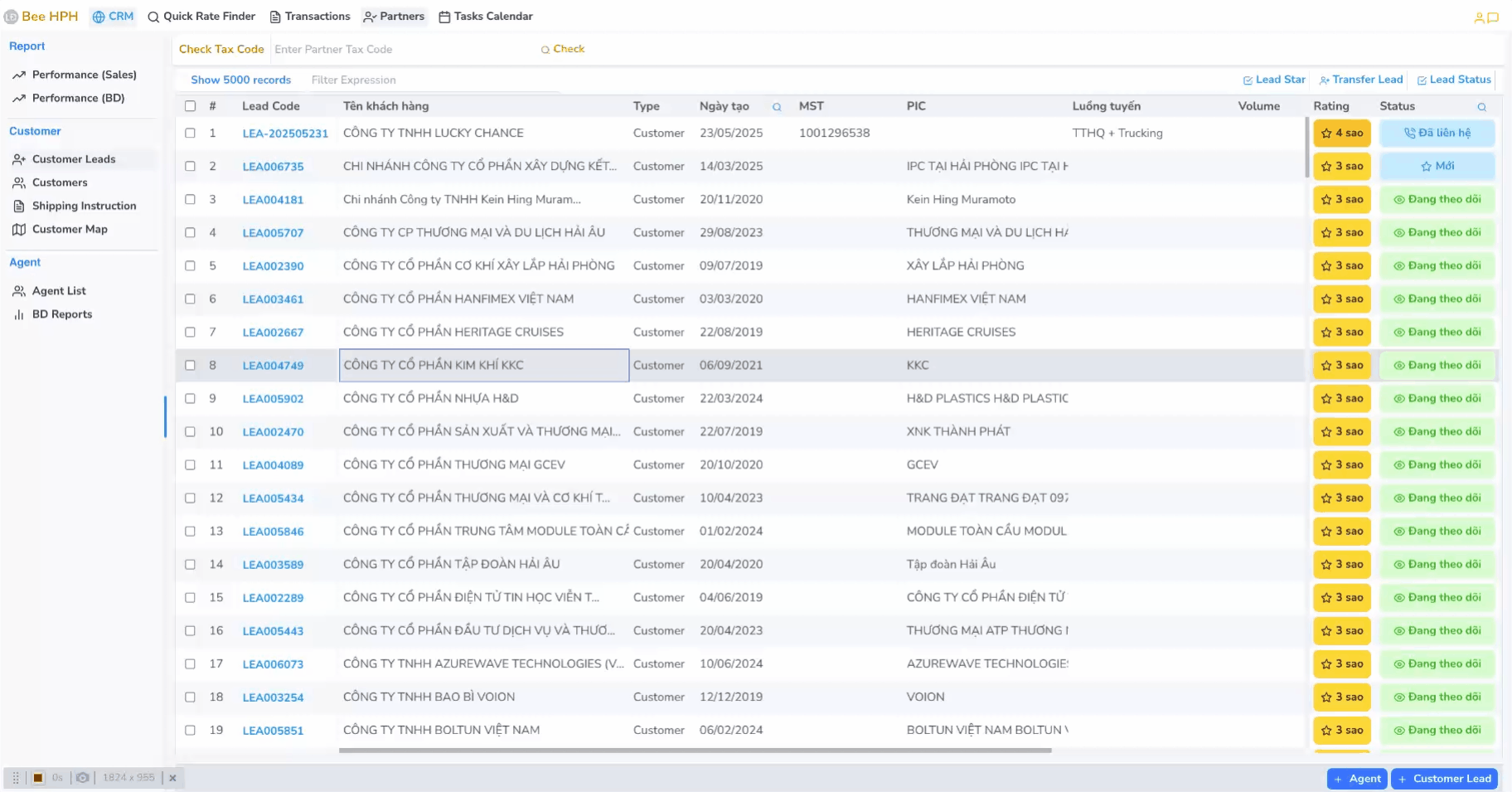1512x792 pixels.
Task: Click the Agent List people icon
Action: 19,291
